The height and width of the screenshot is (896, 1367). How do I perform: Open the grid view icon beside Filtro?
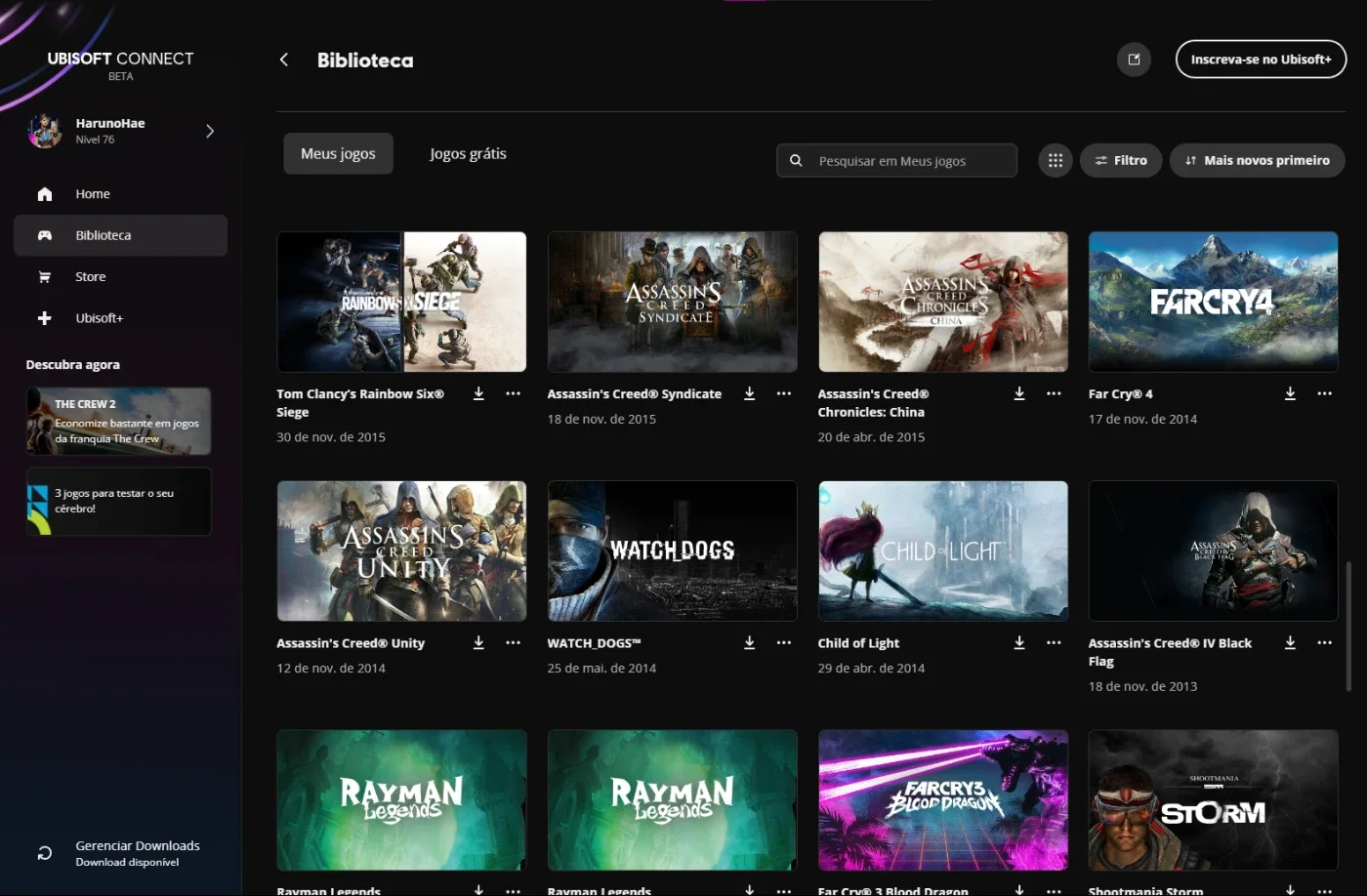(1056, 160)
